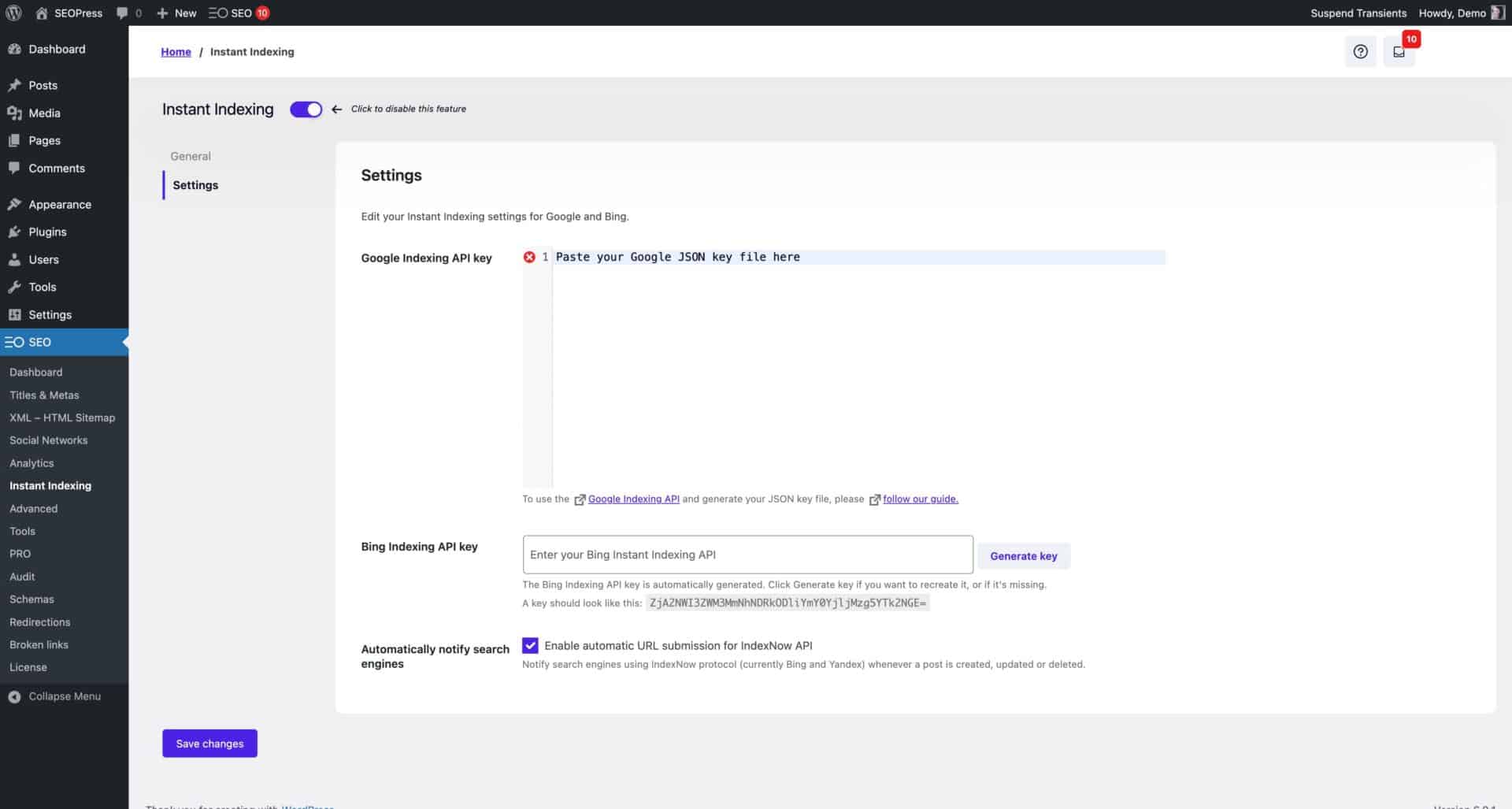The width and height of the screenshot is (1512, 809).
Task: Click the Appearance brush icon
Action: [x=14, y=204]
